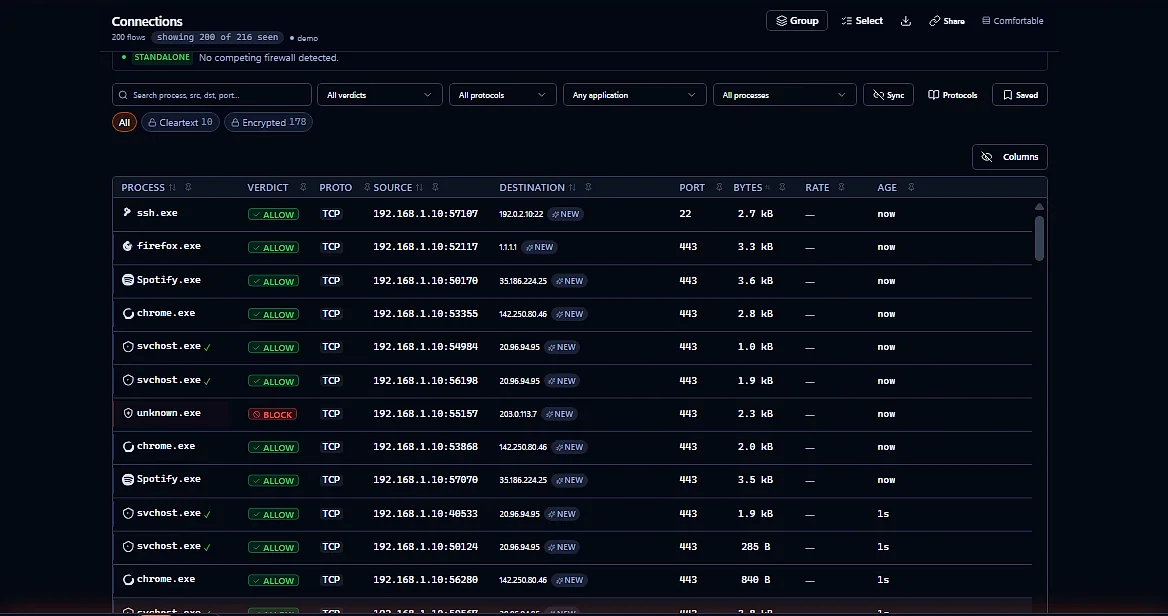Click the scrollbar up arrow
The width and height of the screenshot is (1168, 616).
[x=1039, y=206]
